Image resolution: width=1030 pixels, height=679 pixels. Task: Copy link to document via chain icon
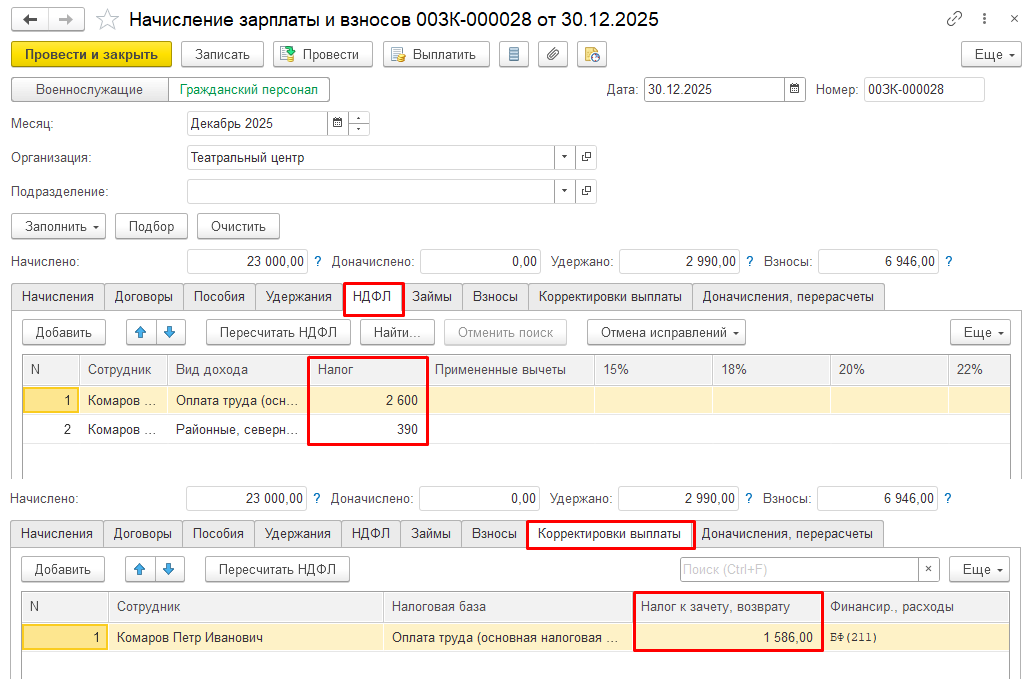955,20
